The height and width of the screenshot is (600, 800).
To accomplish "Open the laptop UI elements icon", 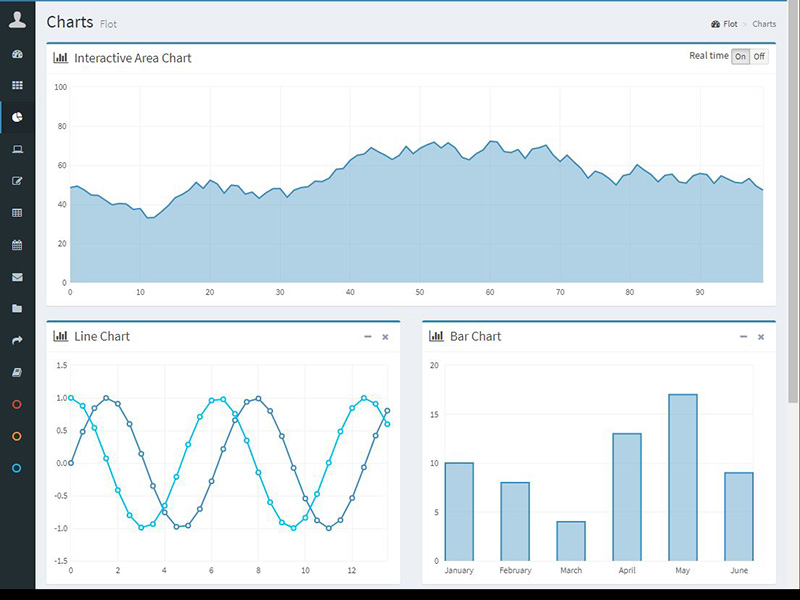I will pyautogui.click(x=17, y=149).
